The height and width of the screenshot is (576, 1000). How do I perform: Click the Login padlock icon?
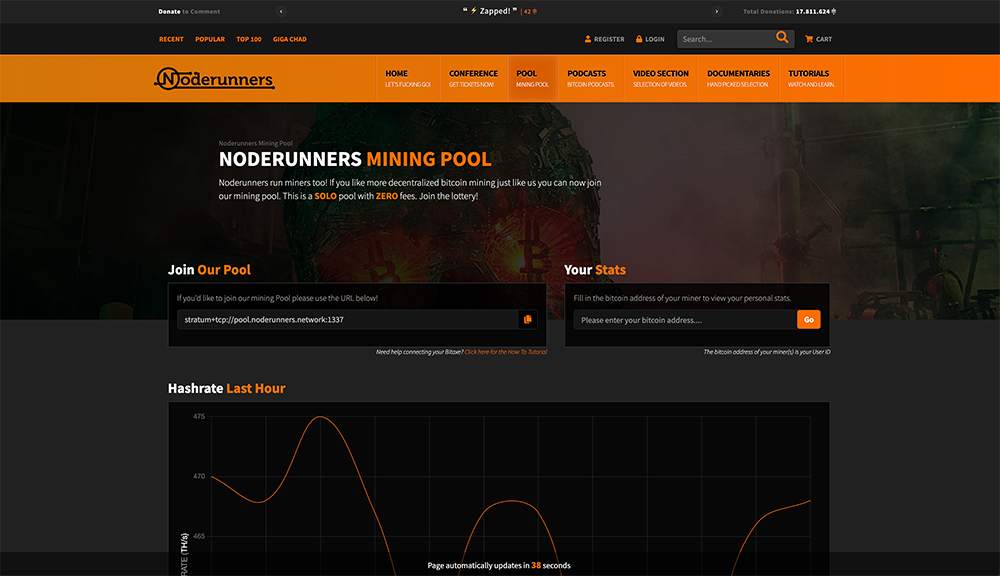click(x=639, y=39)
